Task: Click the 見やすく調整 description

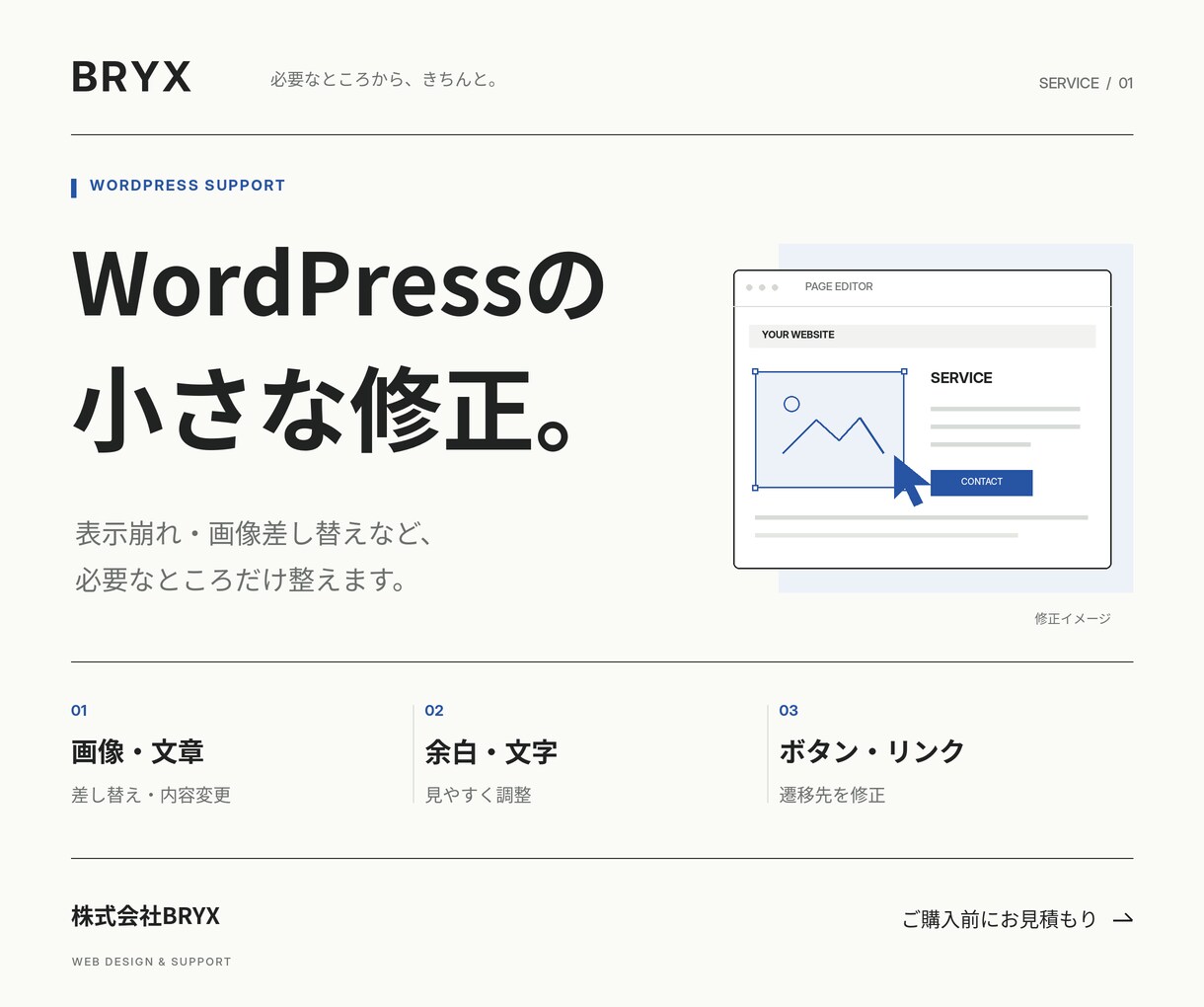Action: (x=478, y=795)
